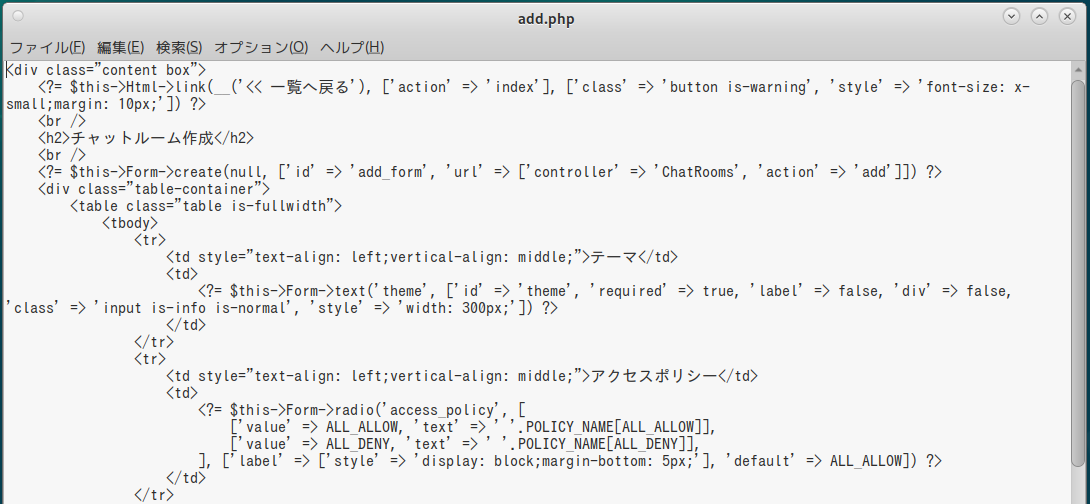Click the 'add_form' id string
Image resolution: width=1090 pixels, height=504 pixels.
click(388, 172)
